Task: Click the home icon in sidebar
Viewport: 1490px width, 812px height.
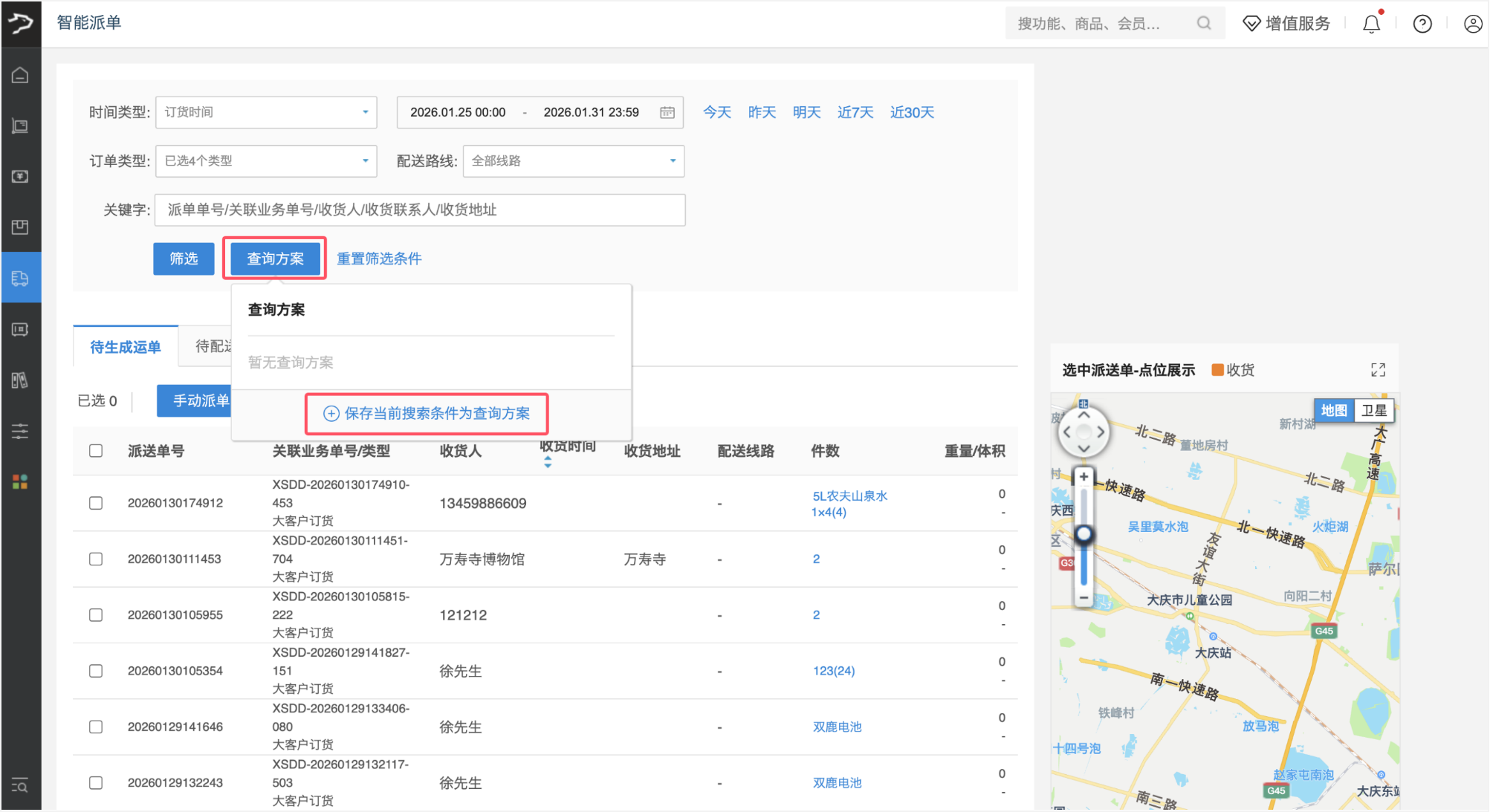Action: [x=20, y=75]
